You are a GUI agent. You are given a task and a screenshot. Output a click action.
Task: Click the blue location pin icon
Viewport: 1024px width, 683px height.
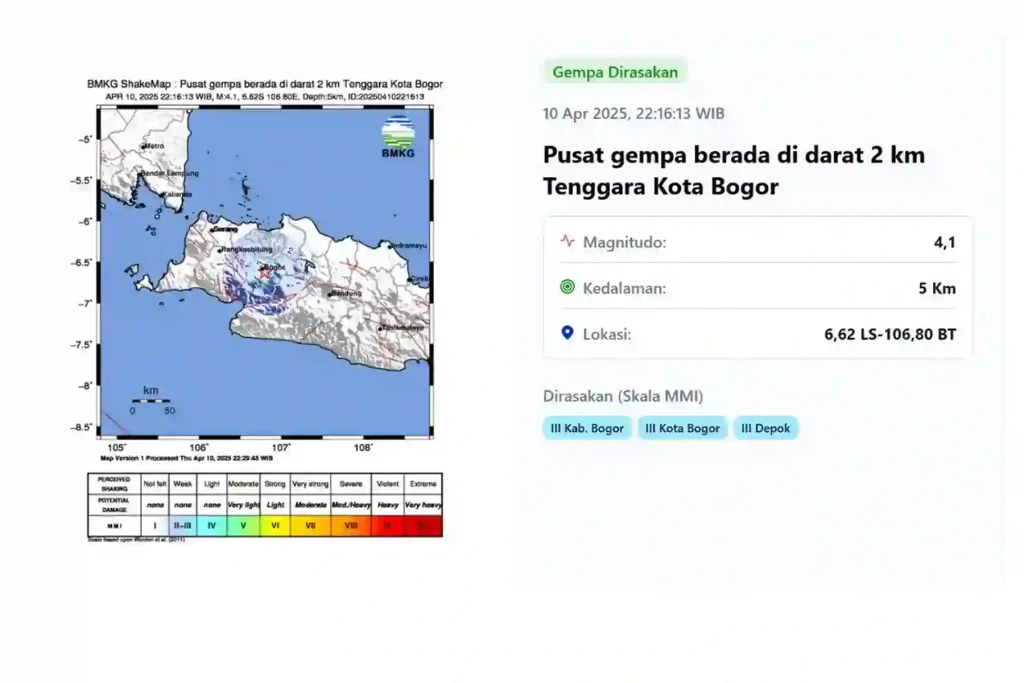coord(568,333)
